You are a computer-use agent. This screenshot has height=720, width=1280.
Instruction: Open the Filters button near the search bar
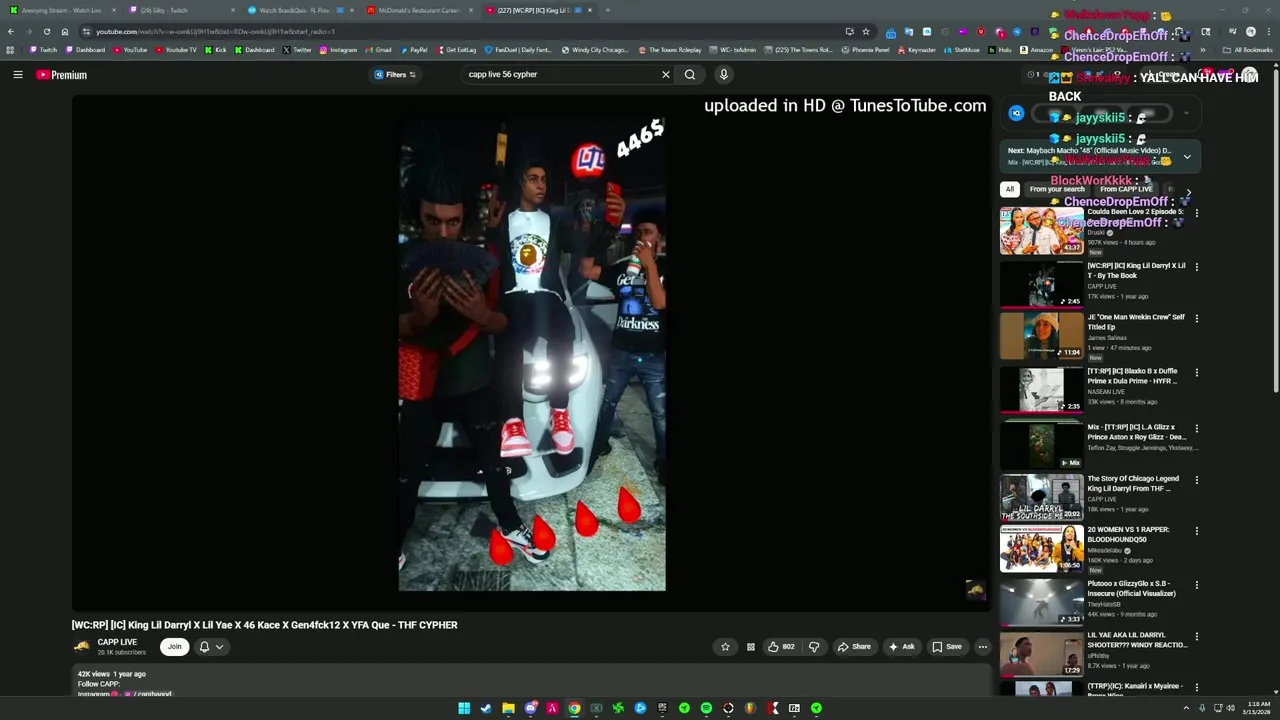(395, 74)
